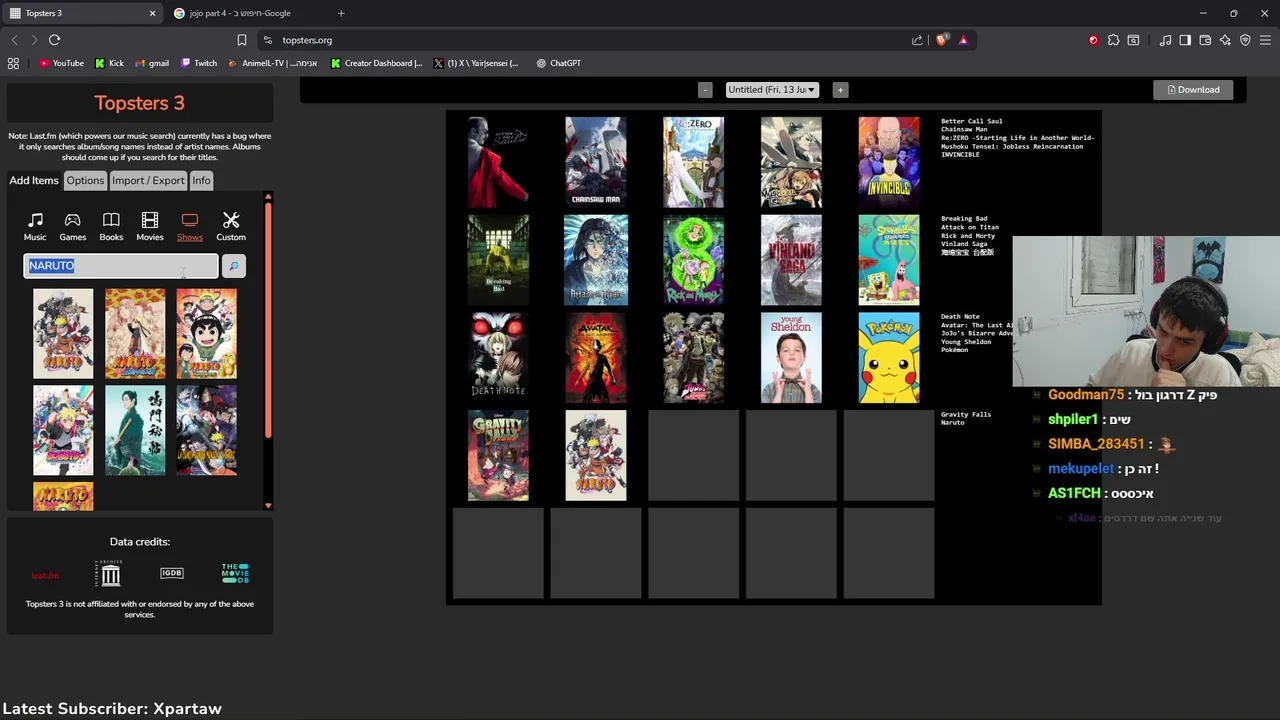The width and height of the screenshot is (1280, 720).
Task: Click the Gravity Falls poster in chart
Action: [498, 455]
